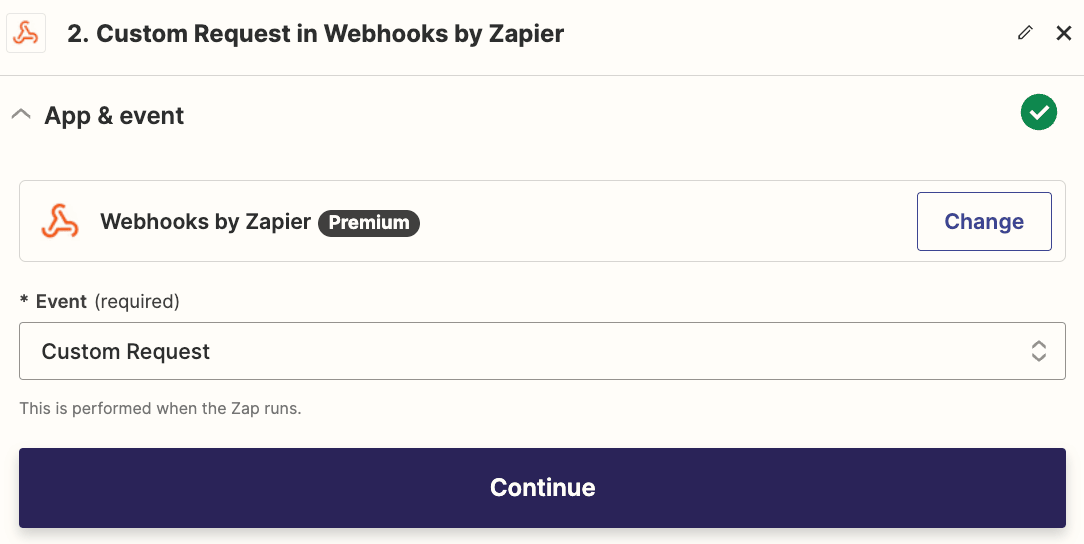Click the required asterisk before Event
The width and height of the screenshot is (1084, 544).
[24, 301]
